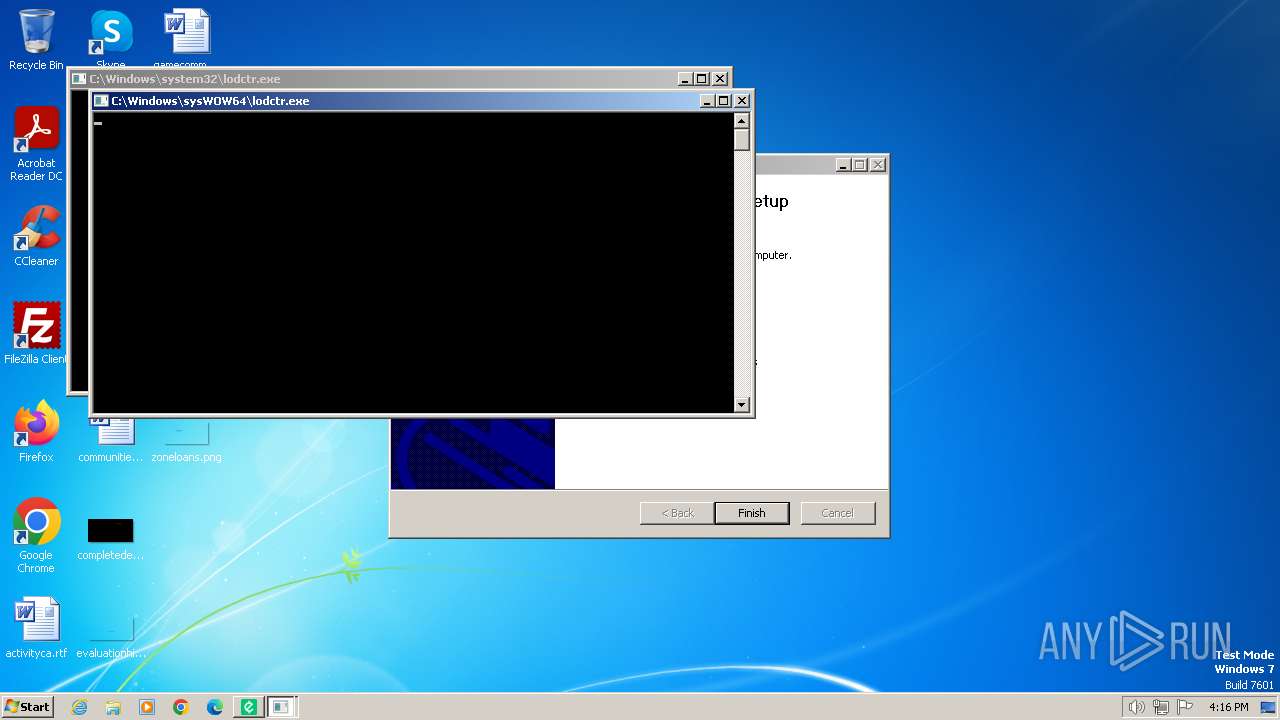The height and width of the screenshot is (720, 1280).
Task: Open Chrome from taskbar
Action: pyautogui.click(x=181, y=707)
